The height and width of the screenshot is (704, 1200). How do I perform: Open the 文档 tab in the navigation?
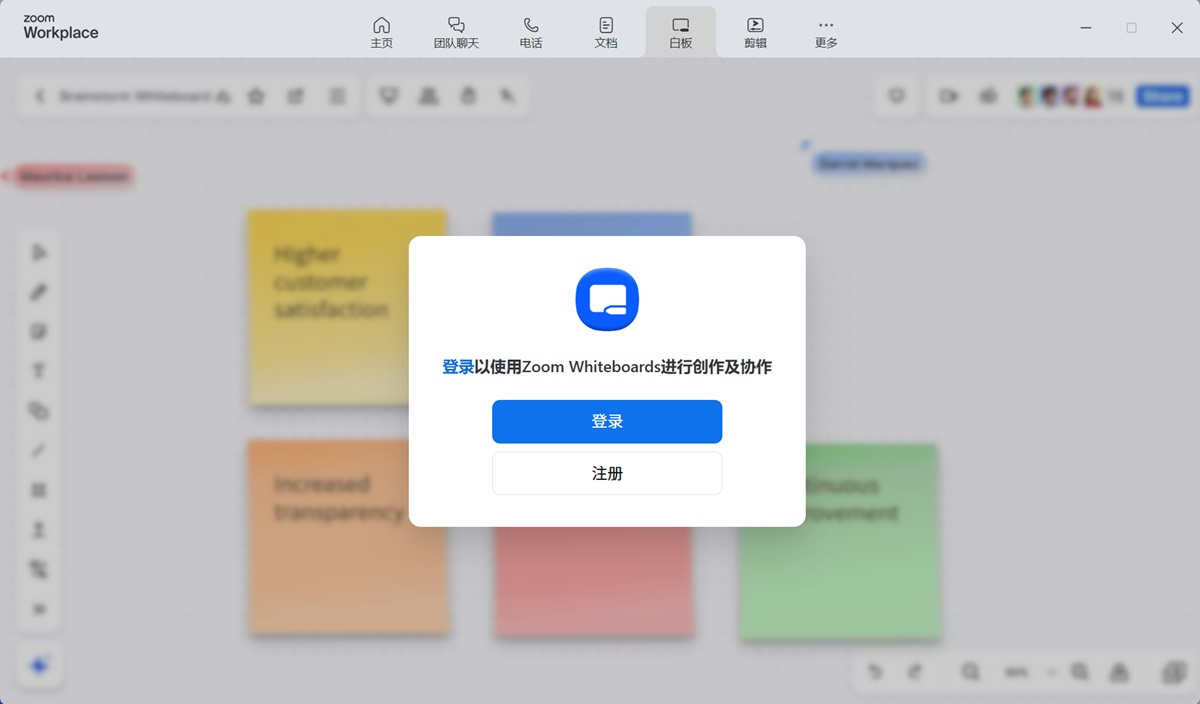[606, 28]
